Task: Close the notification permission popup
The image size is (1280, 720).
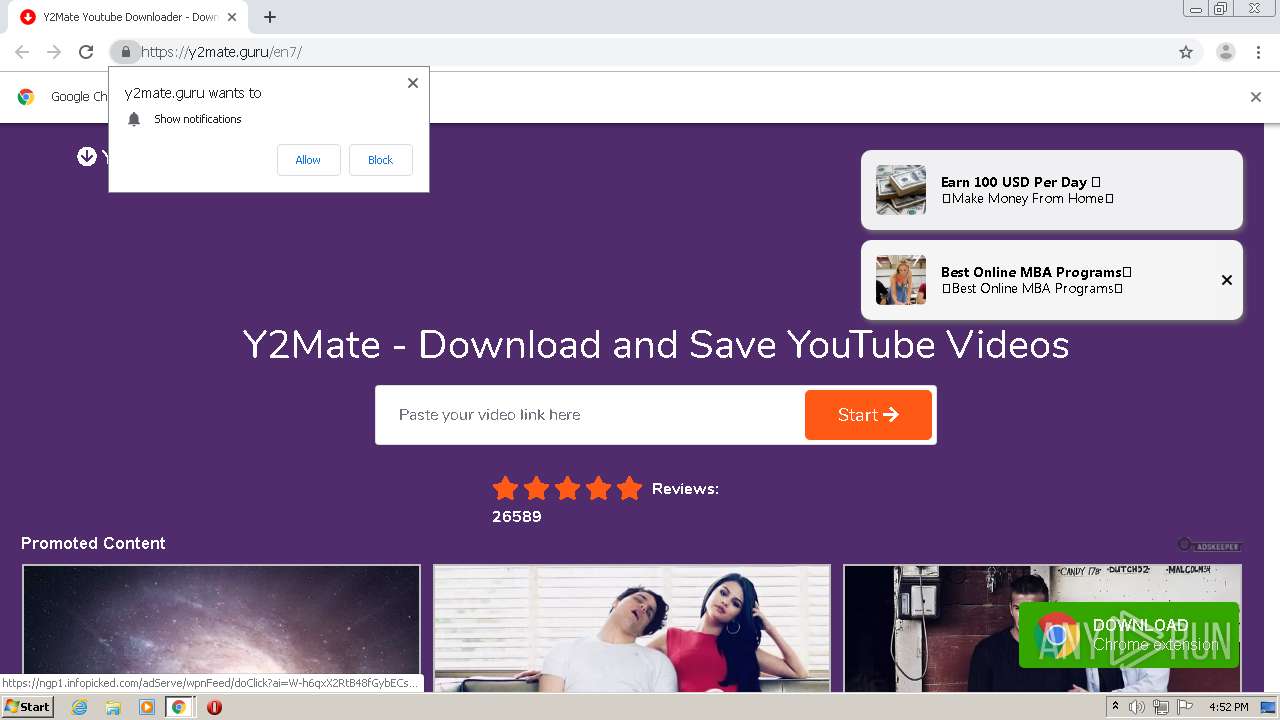Action: click(x=413, y=83)
